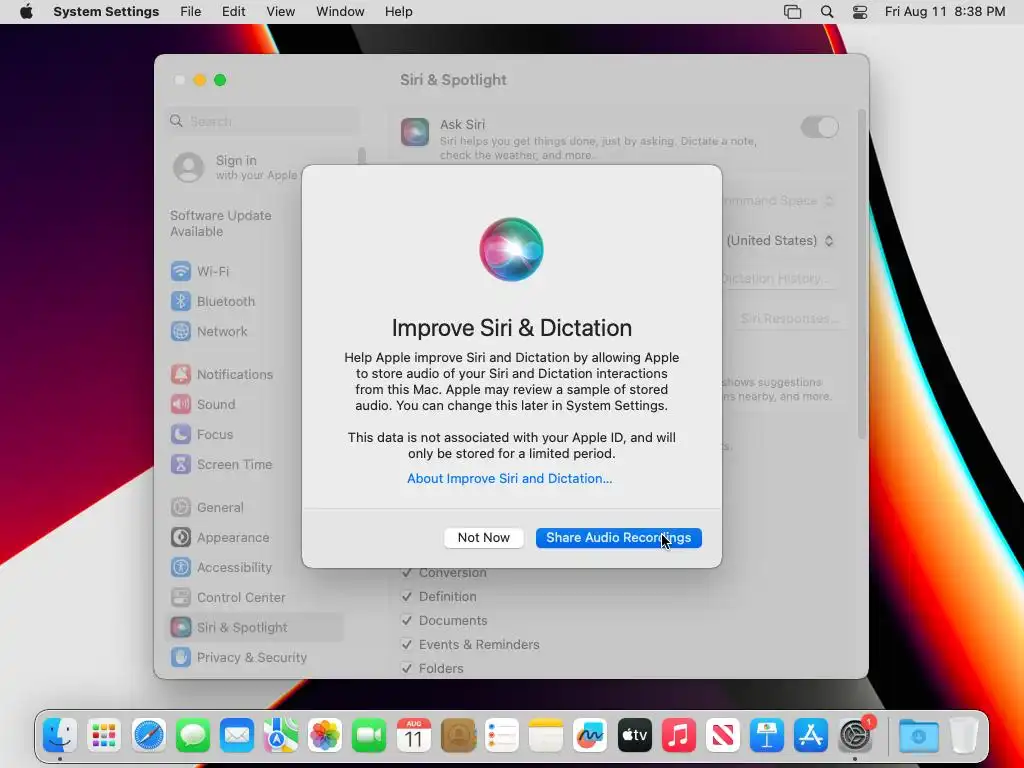Image resolution: width=1024 pixels, height=768 pixels.
Task: Open News app in the Dock
Action: (x=723, y=736)
